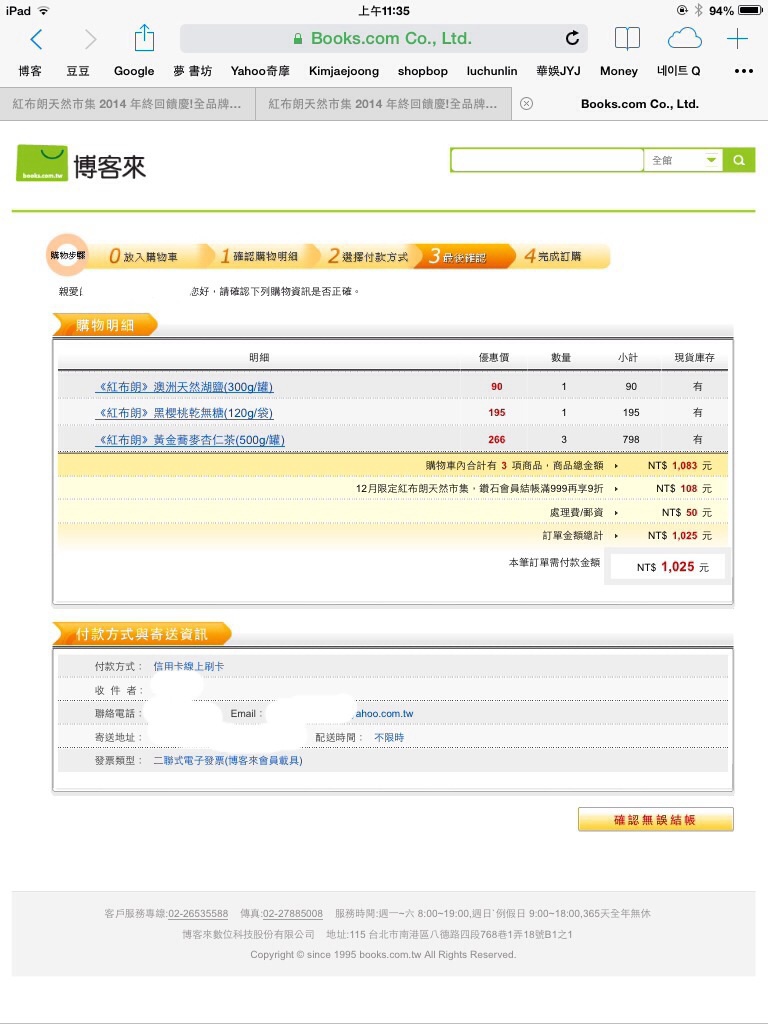This screenshot has width=768, height=1024.
Task: Open 黃金蕎麥杏仁茶(500g/罐) product link
Action: coord(190,440)
